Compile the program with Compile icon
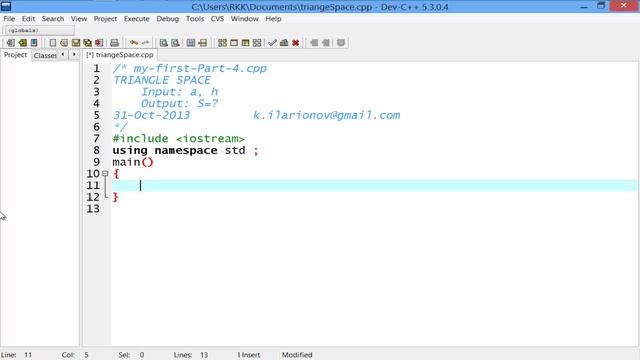Viewport: 640px width, 360px height. (x=222, y=42)
